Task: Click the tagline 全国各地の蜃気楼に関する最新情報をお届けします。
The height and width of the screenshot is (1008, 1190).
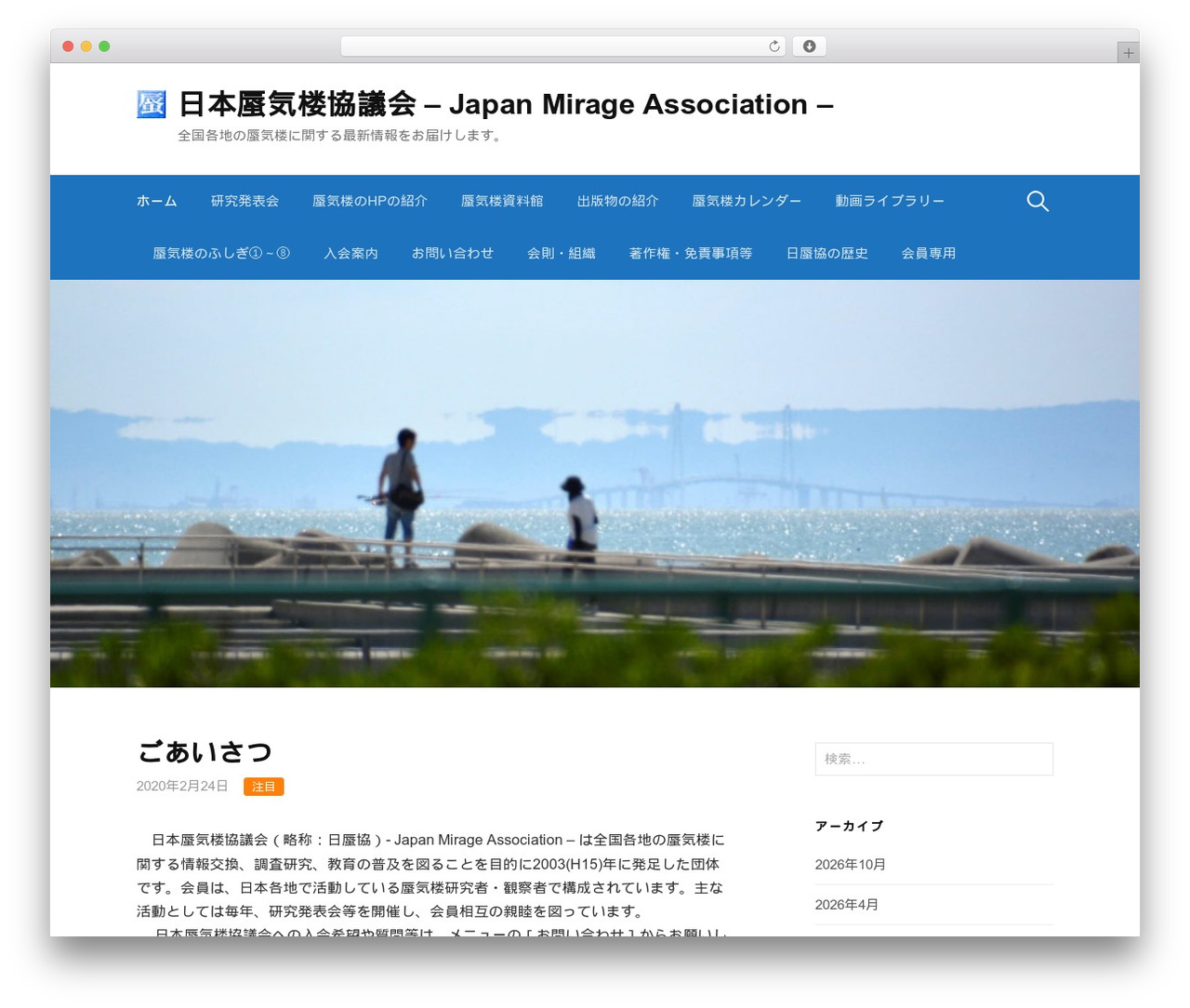Action: point(342,136)
